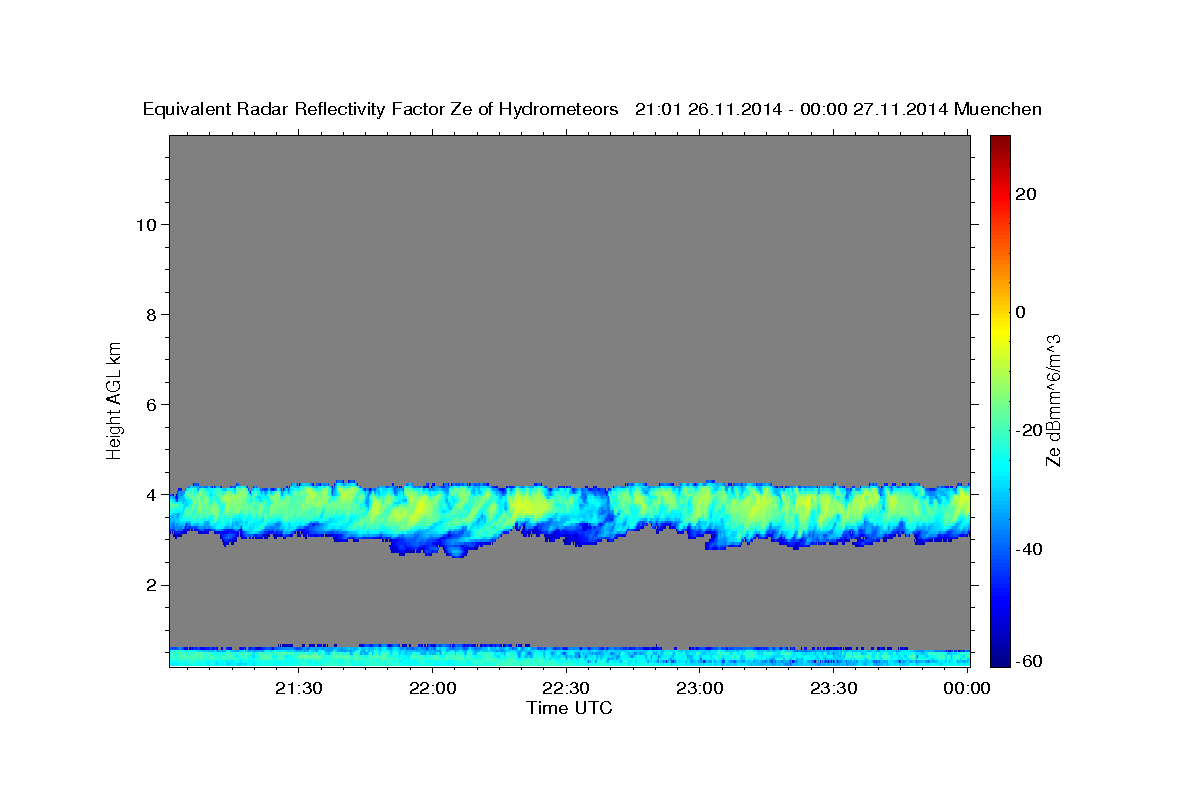Viewport: 1200px width, 800px height.
Task: Click the colorbar tick value '-40'
Action: (x=1029, y=549)
